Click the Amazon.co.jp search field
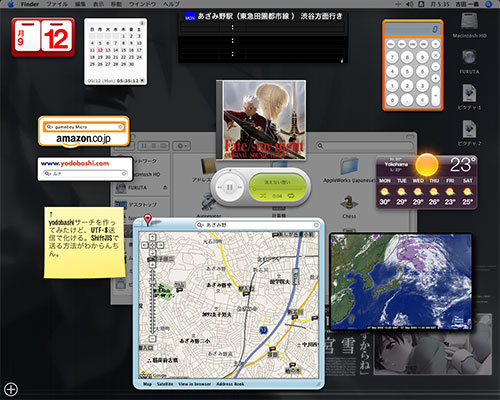Image resolution: width=500 pixels, height=400 pixels. click(84, 127)
